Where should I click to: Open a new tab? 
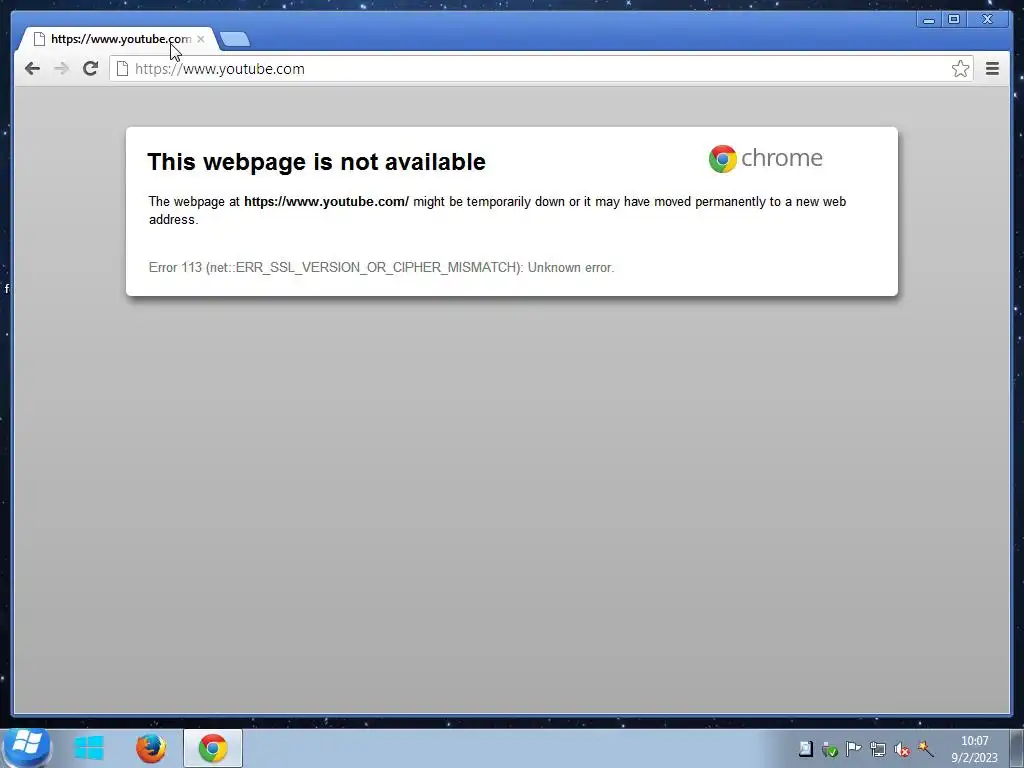click(234, 40)
